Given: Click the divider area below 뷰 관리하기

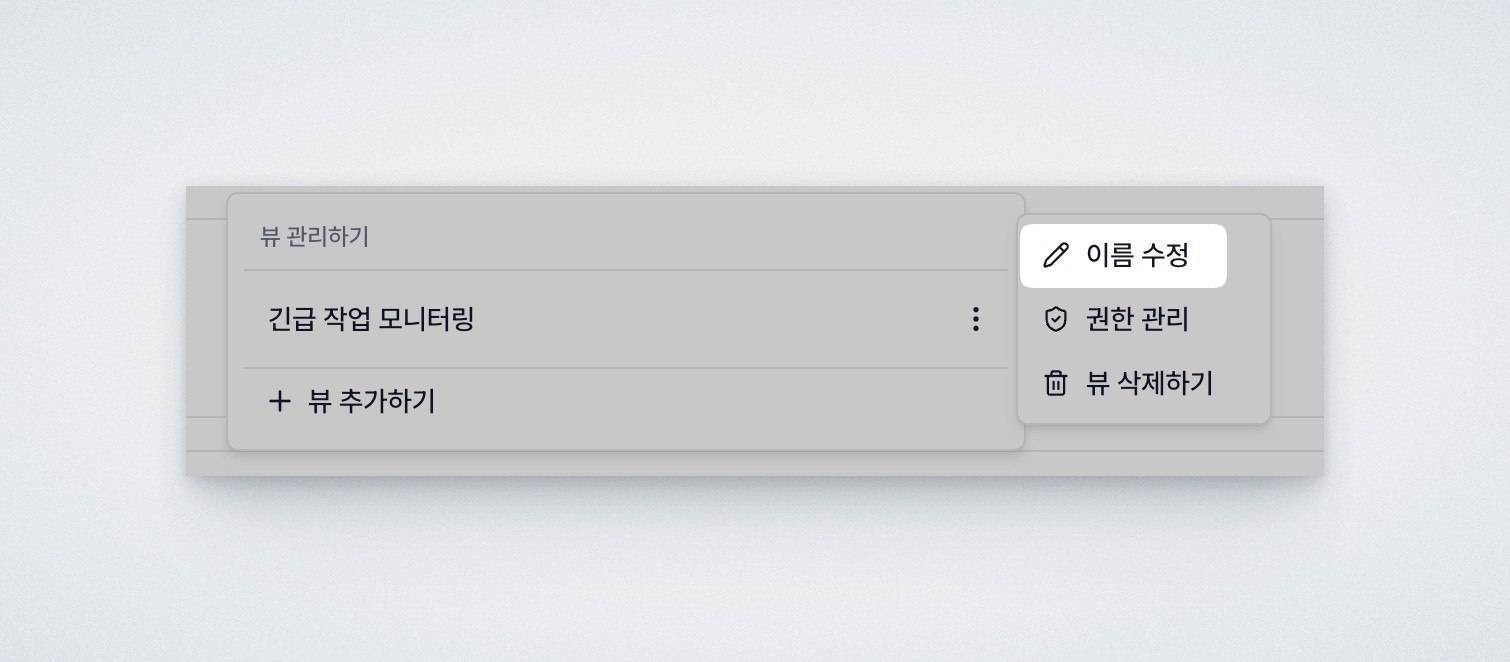Looking at the screenshot, I should [625, 269].
